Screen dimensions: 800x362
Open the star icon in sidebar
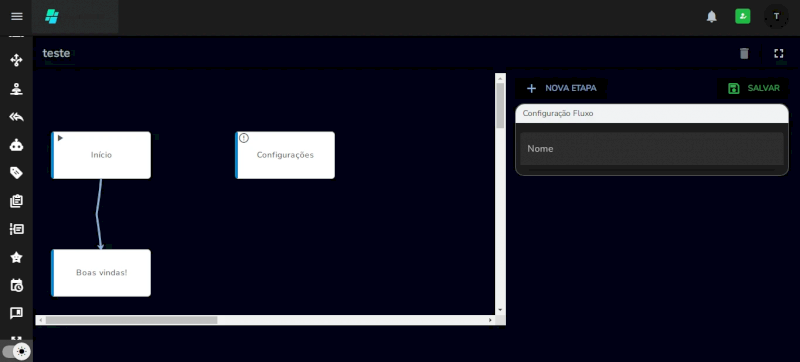[x=16, y=257]
